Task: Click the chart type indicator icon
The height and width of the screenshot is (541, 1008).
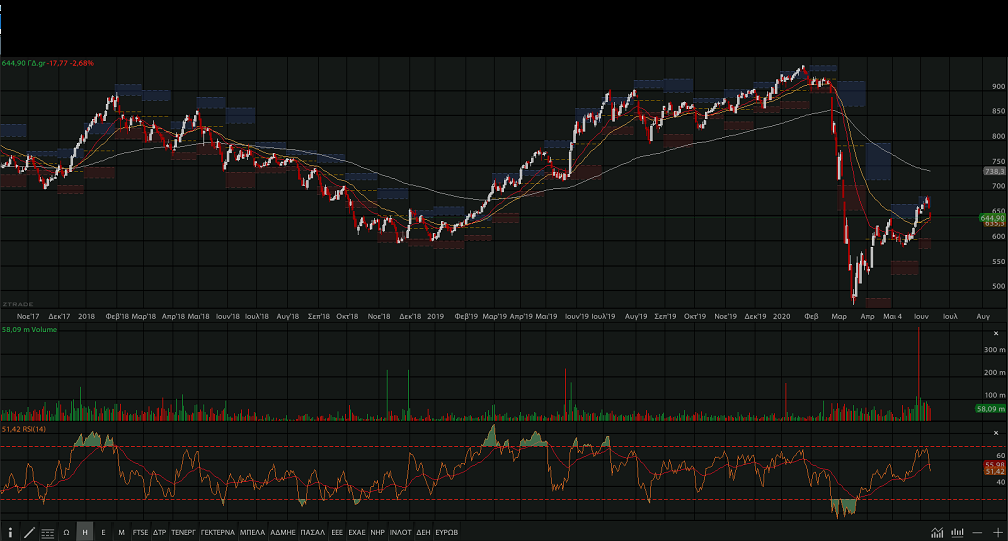Action: [937, 532]
